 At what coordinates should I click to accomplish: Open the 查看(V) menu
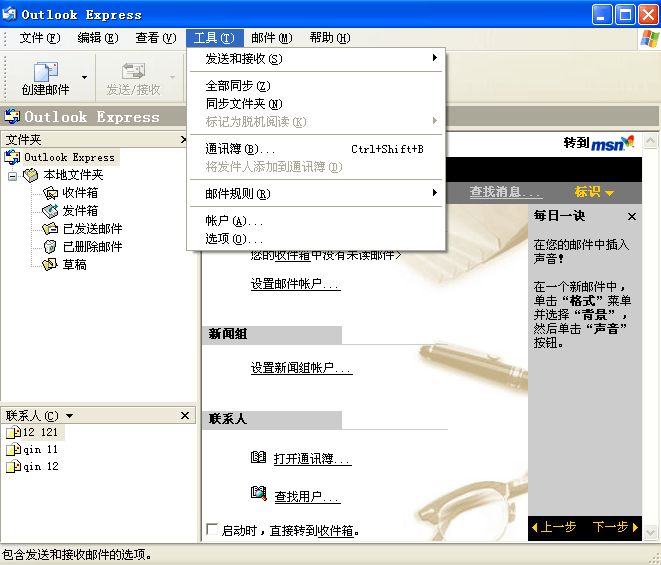(156, 38)
